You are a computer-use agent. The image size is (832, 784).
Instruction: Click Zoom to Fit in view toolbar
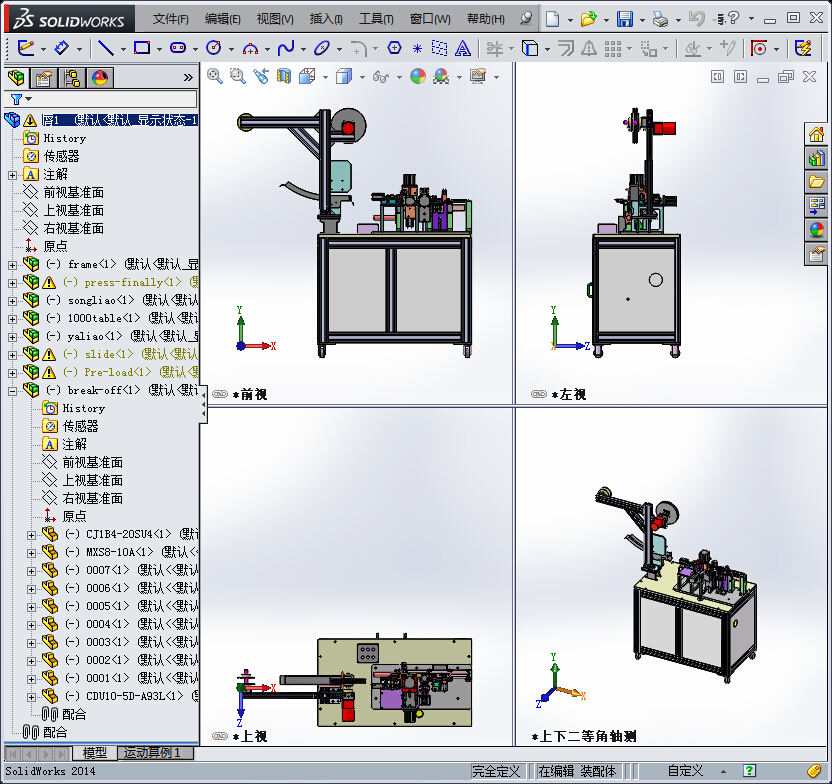[x=215, y=76]
